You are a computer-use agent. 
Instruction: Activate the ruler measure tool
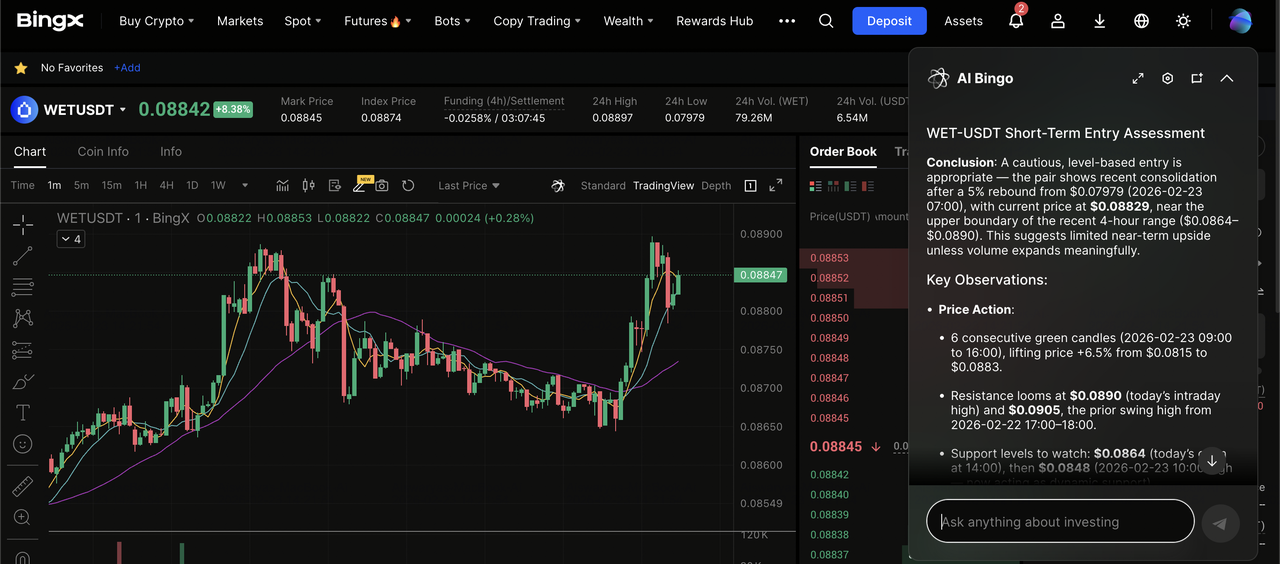[22, 486]
